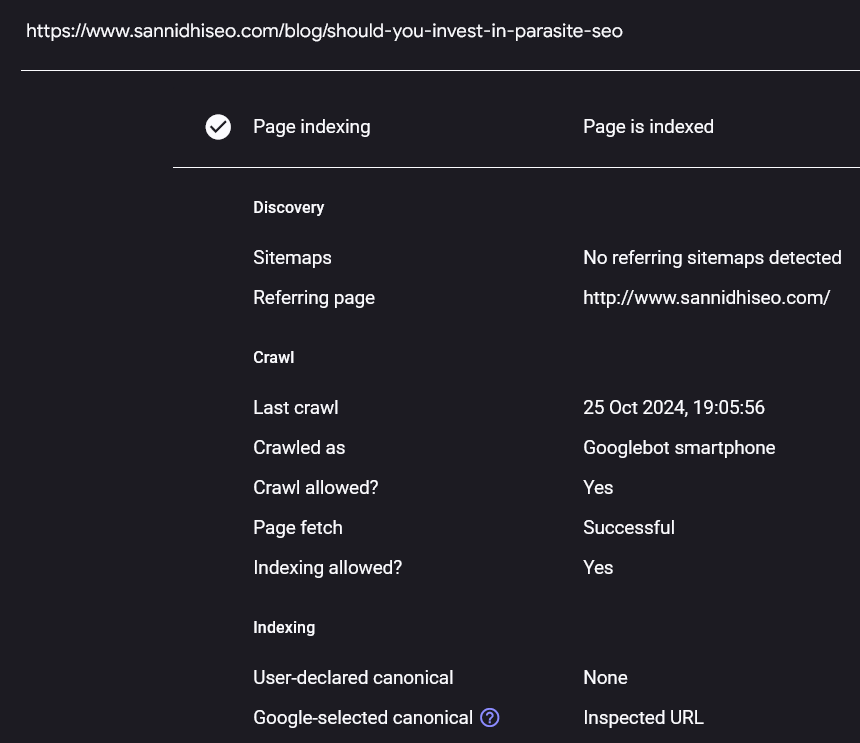The height and width of the screenshot is (743, 860).
Task: Open the referring page sannidhiseo.com link
Action: tap(706, 298)
